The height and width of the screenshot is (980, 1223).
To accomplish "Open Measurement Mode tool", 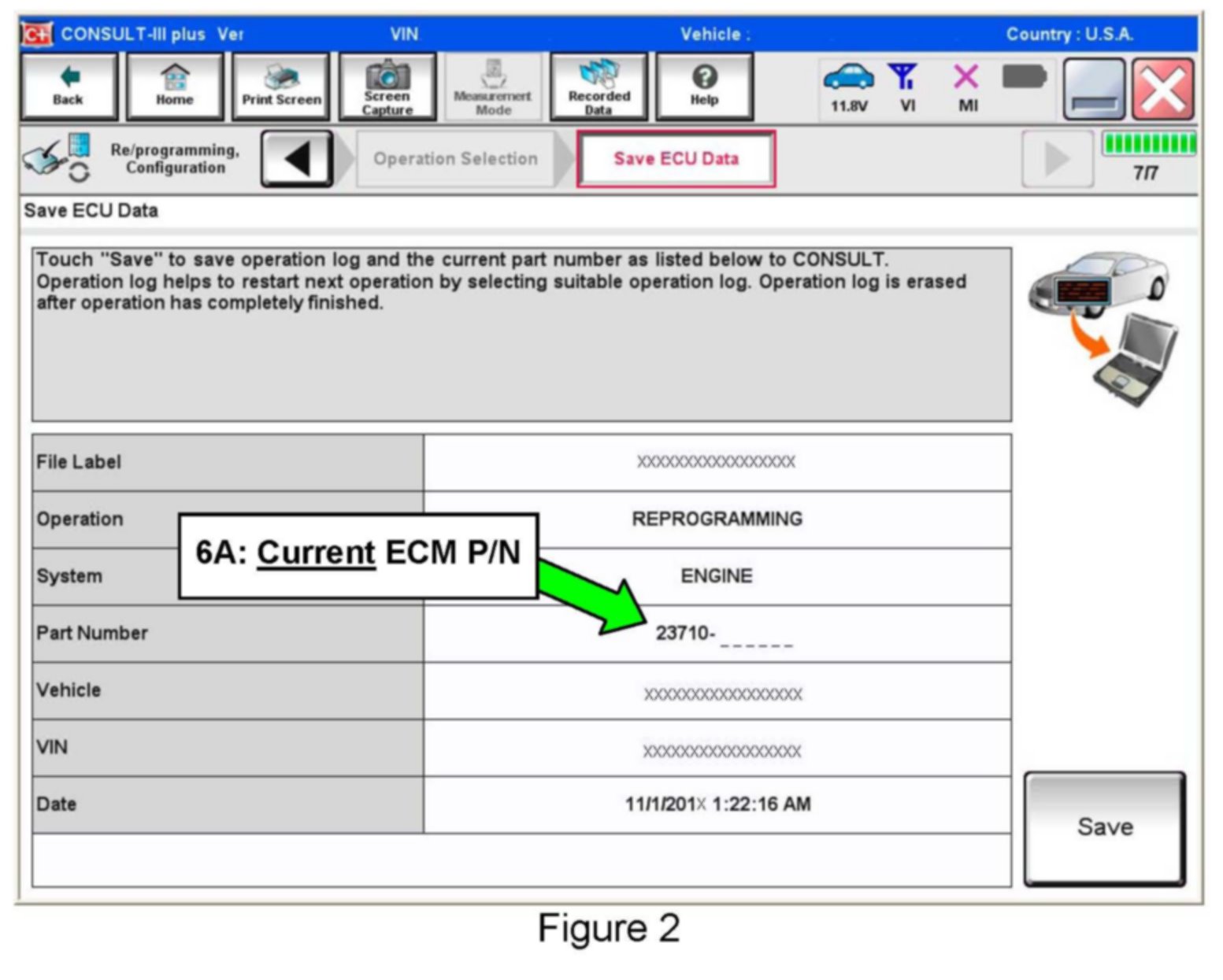I will pos(493,87).
